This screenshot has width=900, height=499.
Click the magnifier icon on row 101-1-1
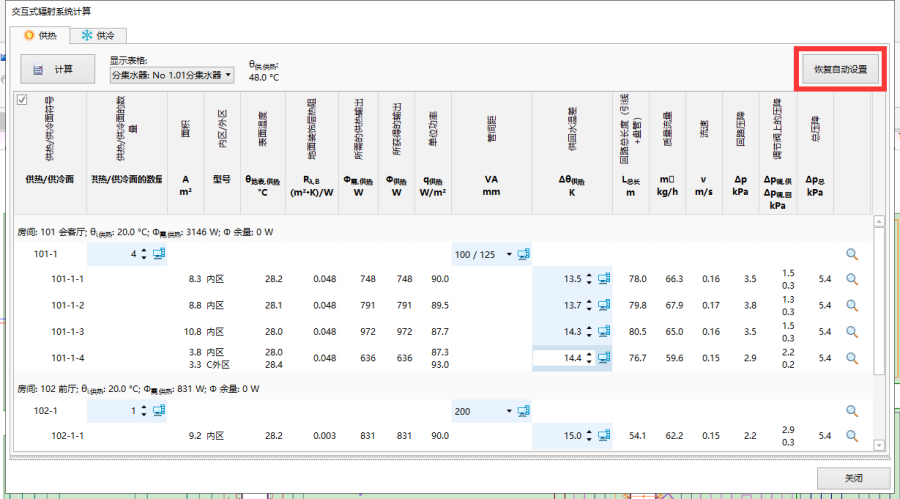click(852, 279)
